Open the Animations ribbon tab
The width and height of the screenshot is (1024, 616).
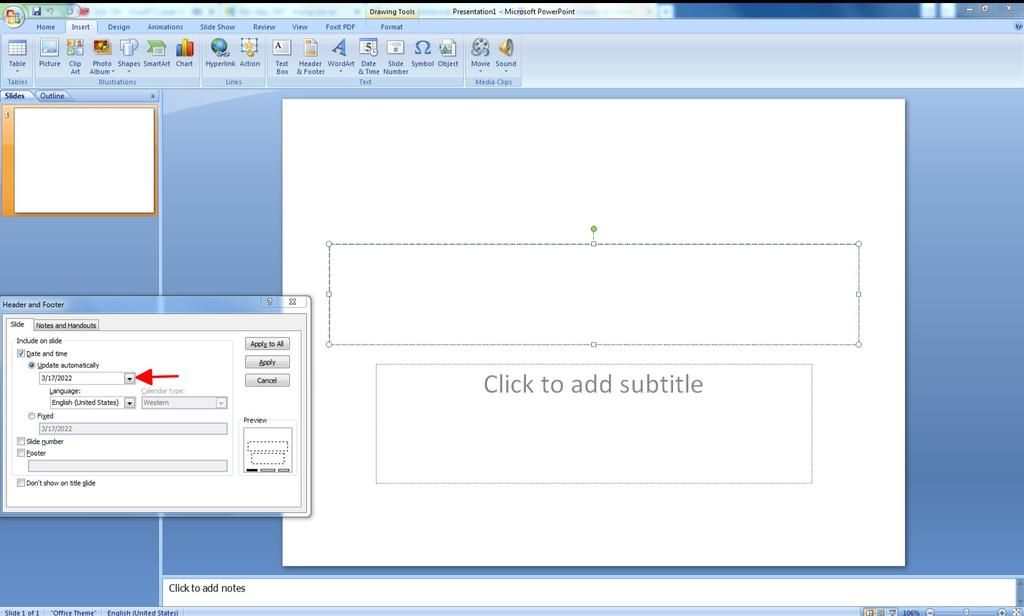tap(165, 27)
